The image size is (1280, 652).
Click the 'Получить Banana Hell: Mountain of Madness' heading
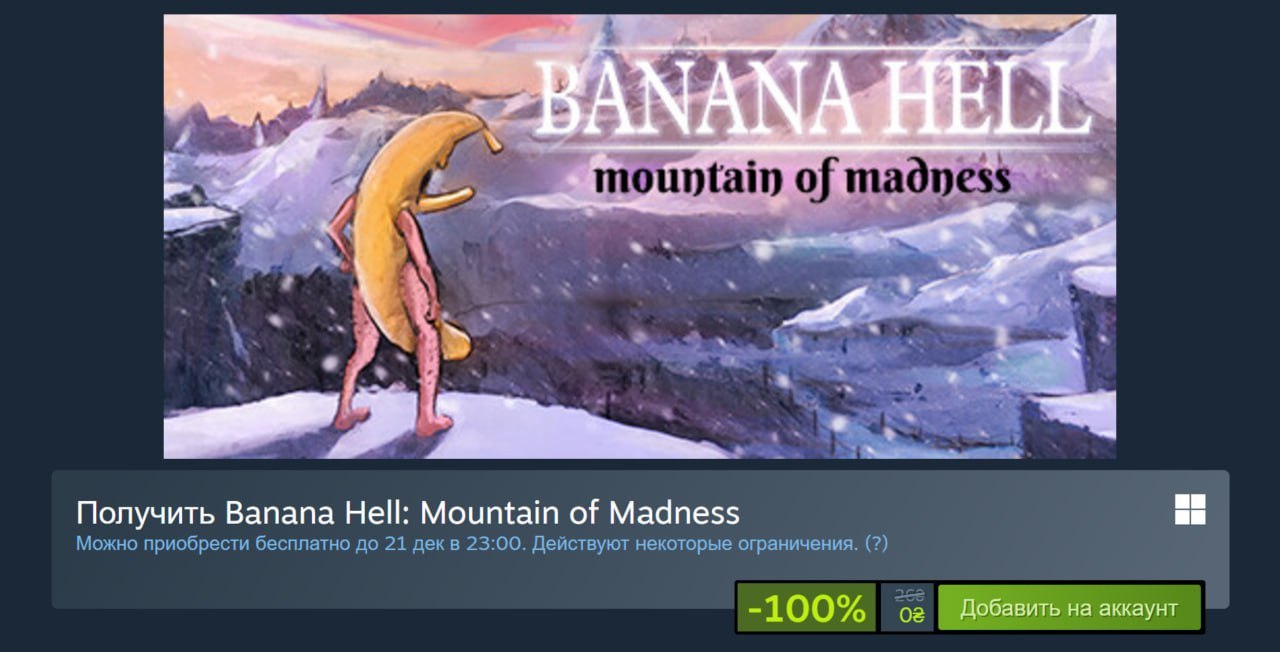click(x=408, y=513)
